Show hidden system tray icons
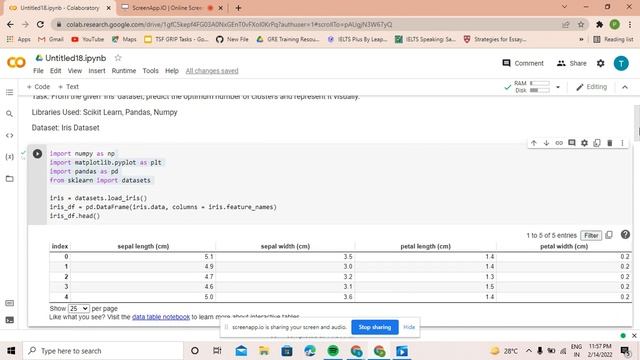Screen dimensions: 640x360 528,351
